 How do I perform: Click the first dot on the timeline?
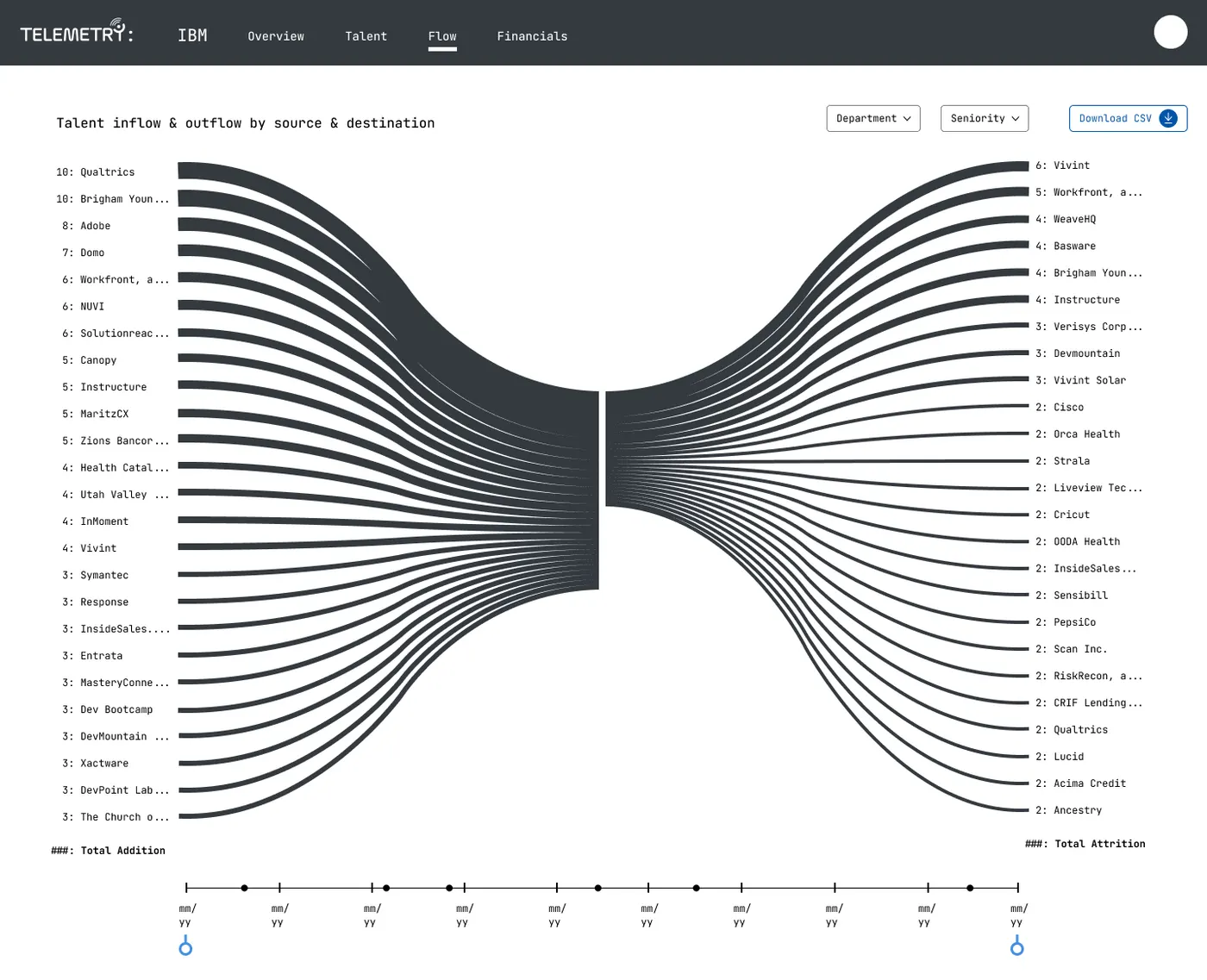click(x=245, y=888)
